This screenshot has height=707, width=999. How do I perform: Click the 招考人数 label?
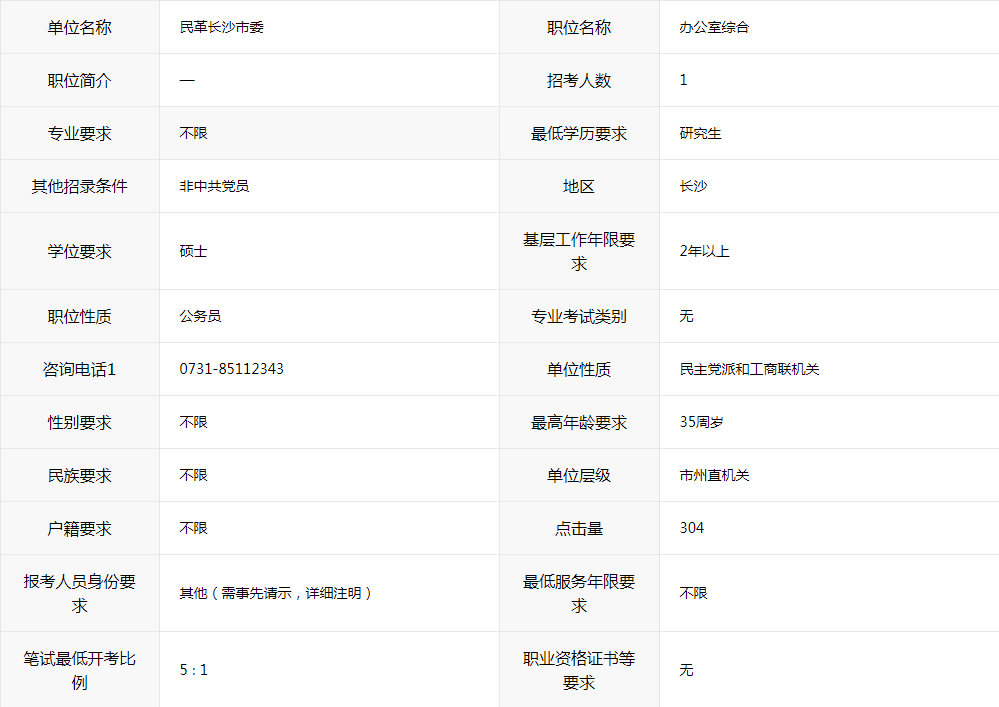click(579, 80)
